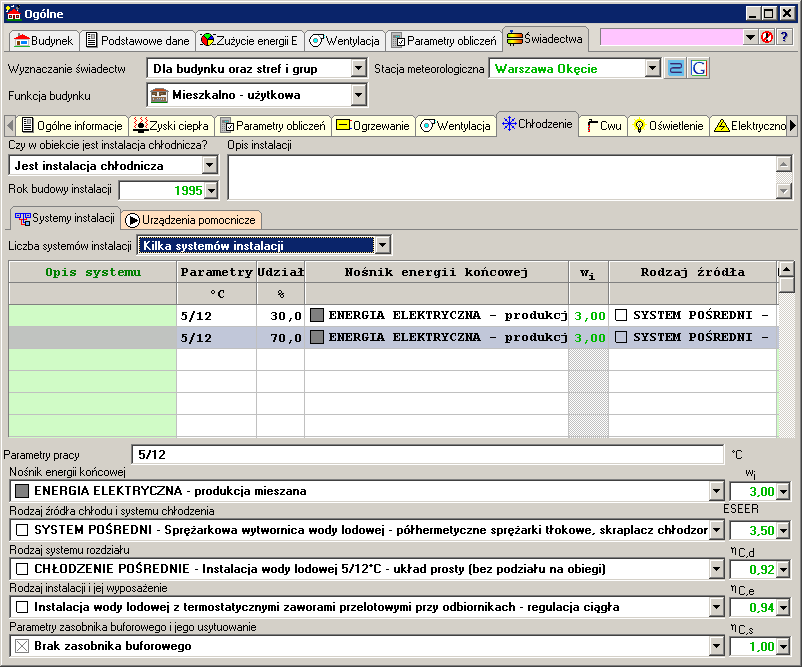The width and height of the screenshot is (802, 667).
Task: Select the table row with 70,0 percent
Action: (x=393, y=338)
